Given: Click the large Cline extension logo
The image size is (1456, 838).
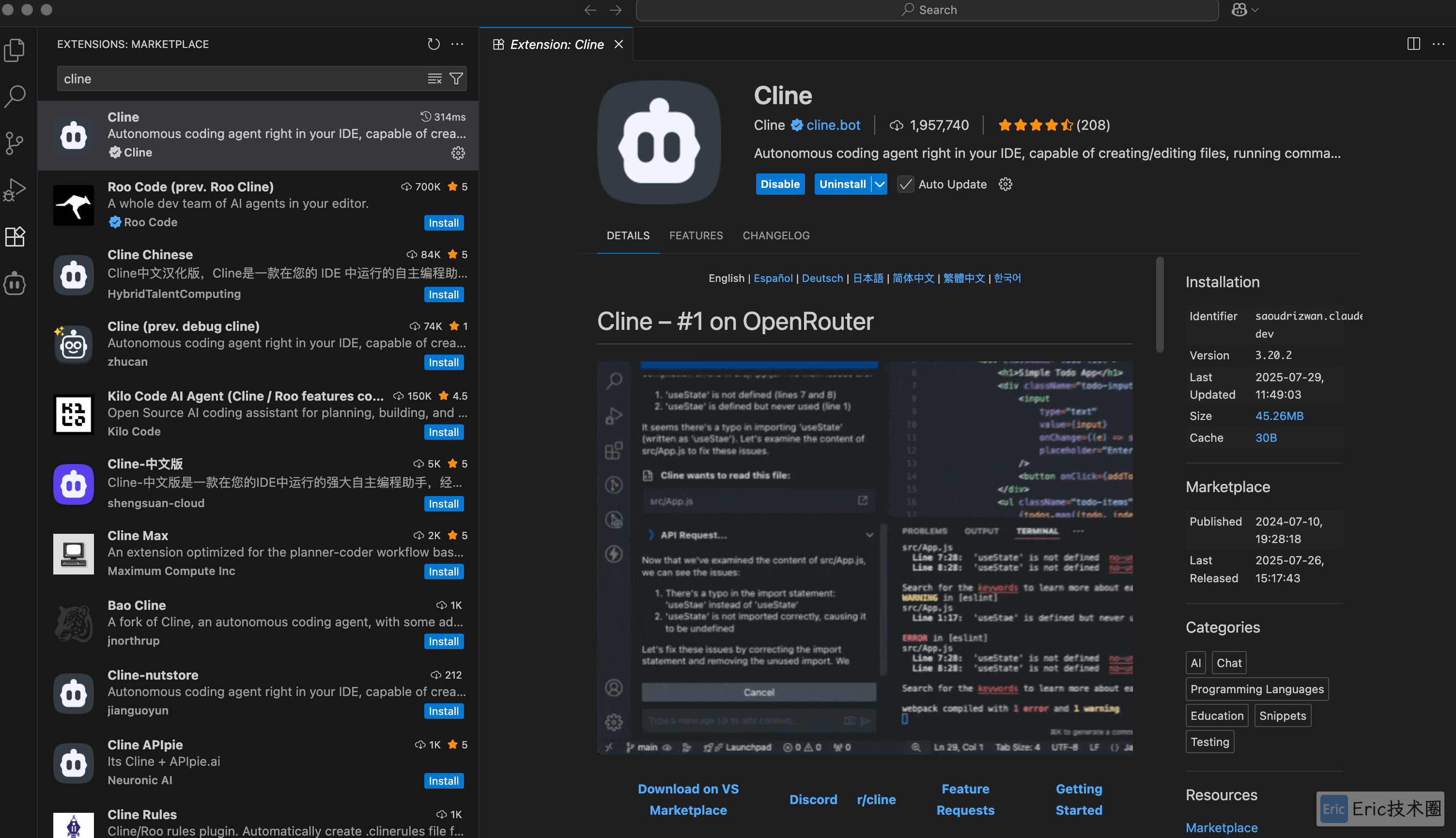Looking at the screenshot, I should point(659,142).
